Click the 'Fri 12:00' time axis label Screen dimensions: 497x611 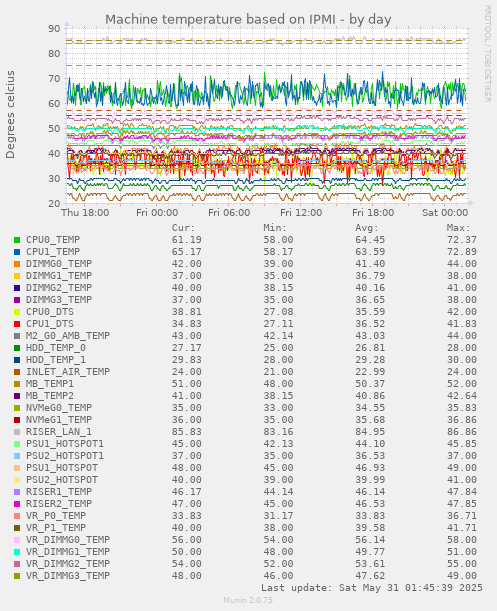point(301,213)
